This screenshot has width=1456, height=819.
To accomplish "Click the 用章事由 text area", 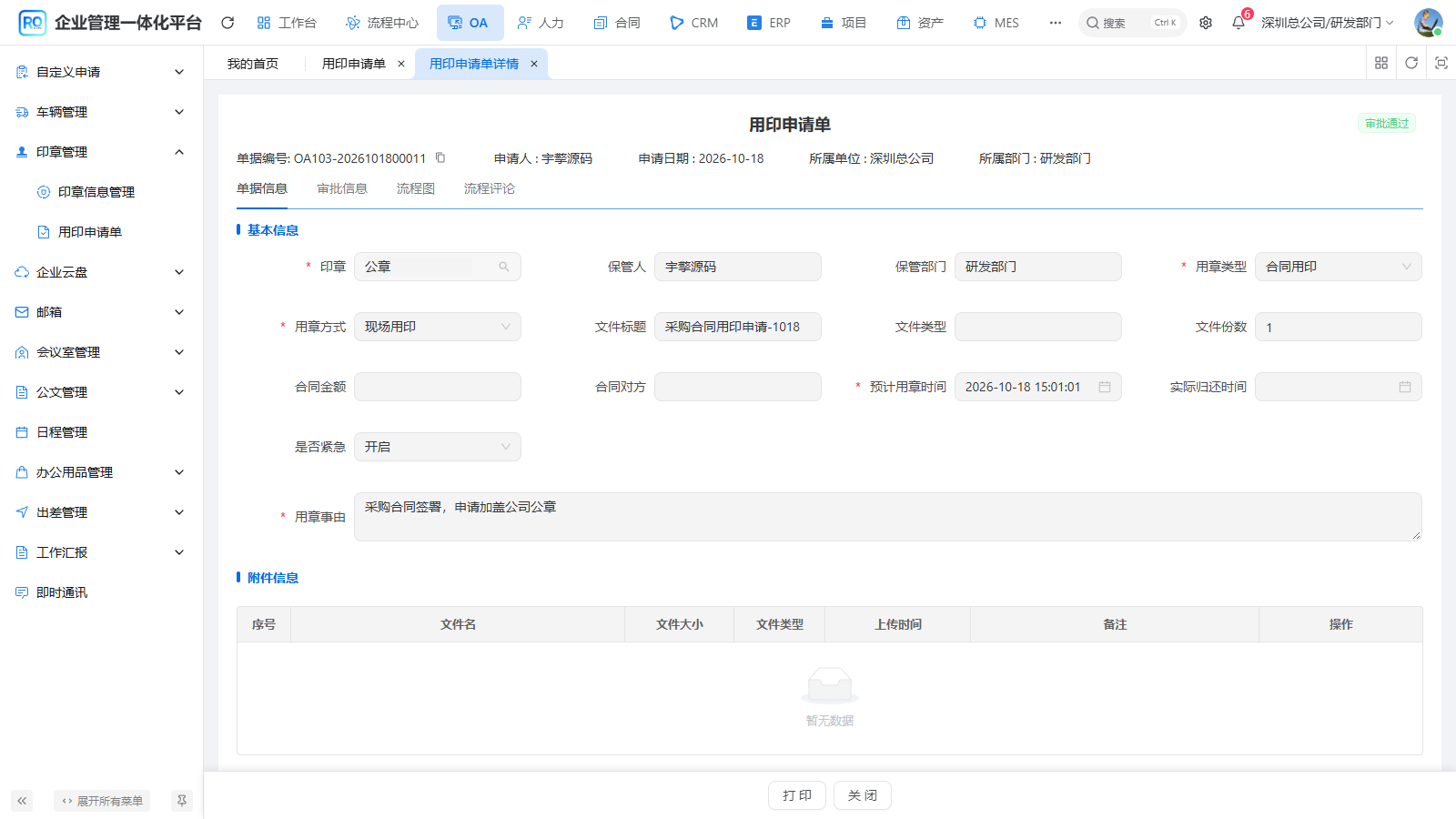I will (x=888, y=517).
